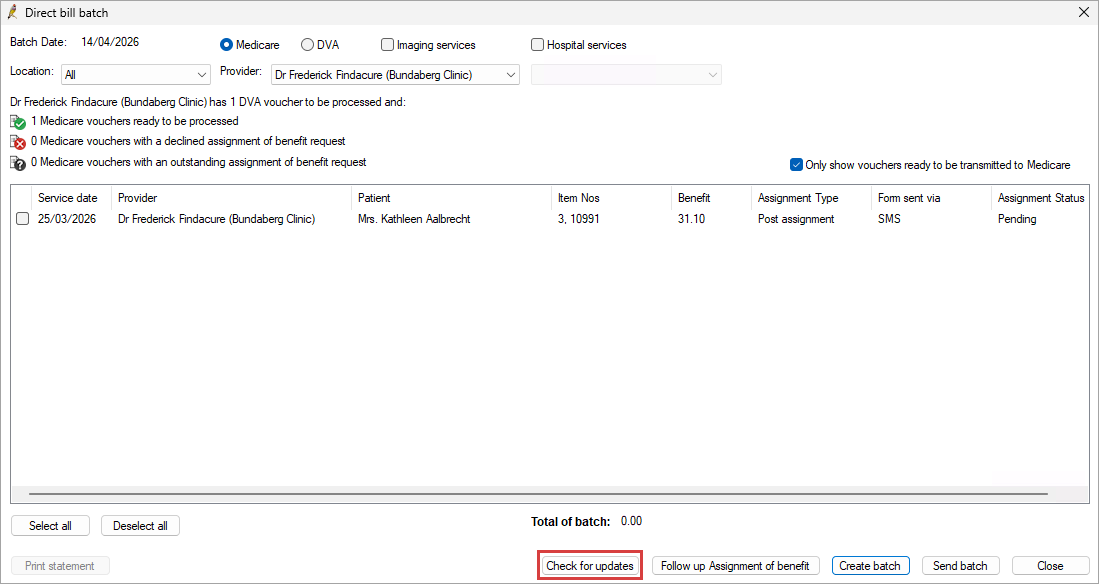Click the question mark outstanding assignment icon
The width and height of the screenshot is (1099, 584).
tap(18, 163)
